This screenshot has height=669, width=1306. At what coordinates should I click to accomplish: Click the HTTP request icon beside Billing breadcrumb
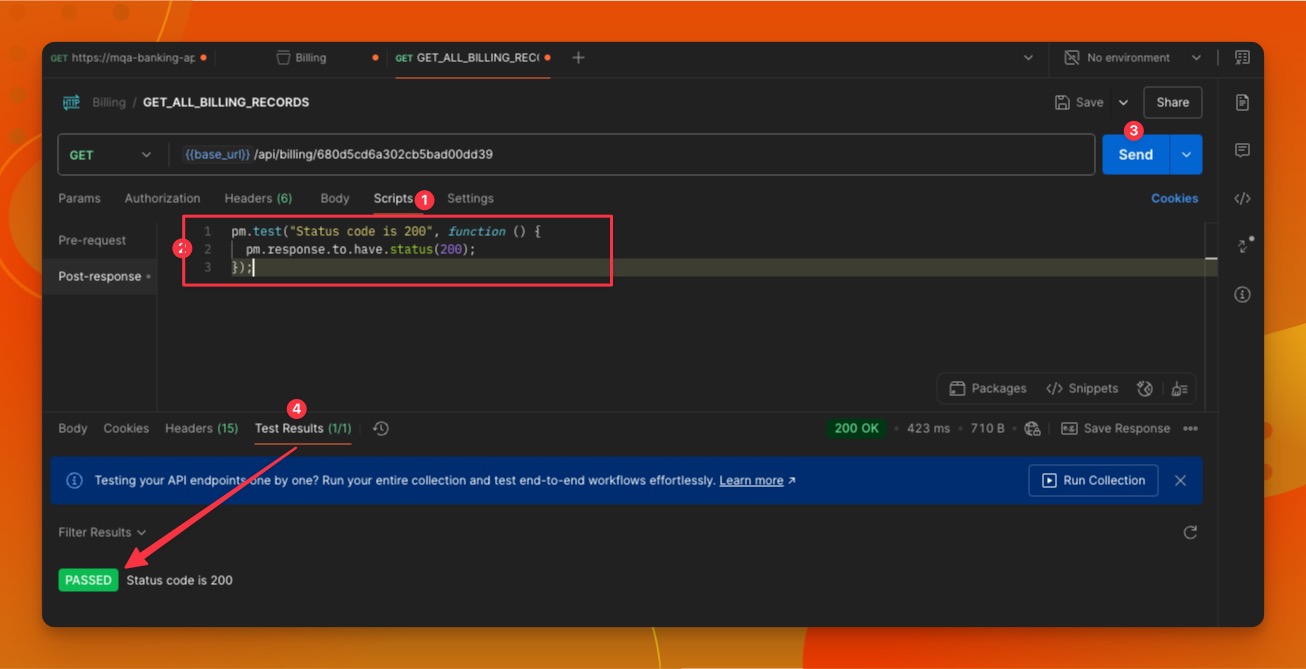click(72, 102)
